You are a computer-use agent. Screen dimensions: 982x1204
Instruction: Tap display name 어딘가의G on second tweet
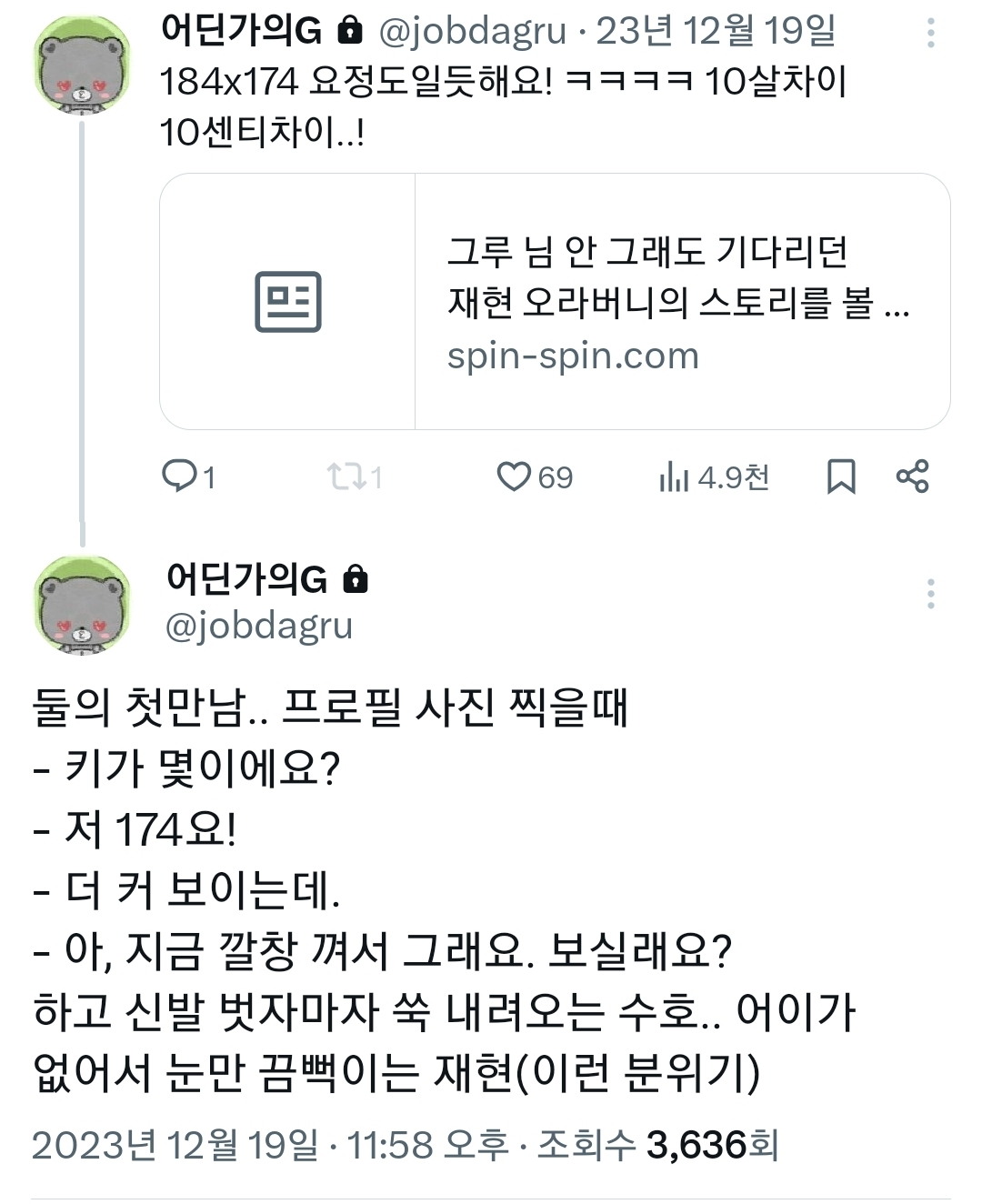pos(246,579)
